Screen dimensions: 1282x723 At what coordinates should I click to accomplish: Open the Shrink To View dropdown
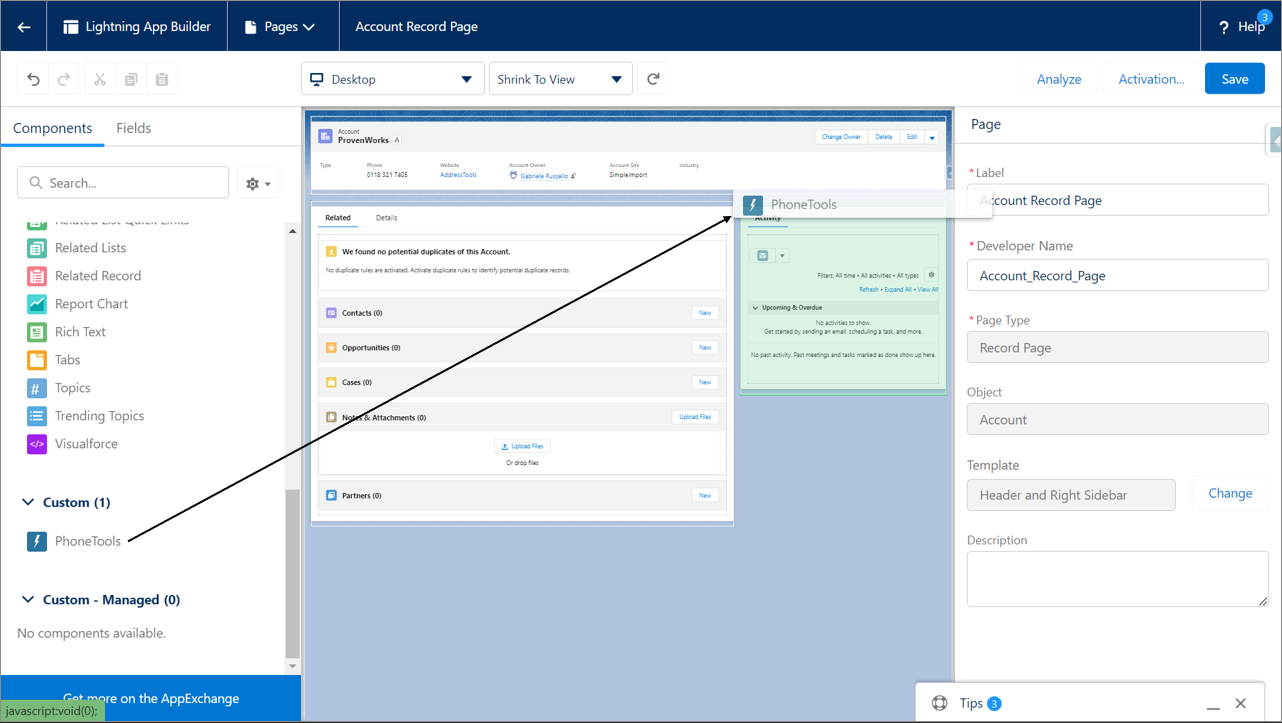coord(560,78)
